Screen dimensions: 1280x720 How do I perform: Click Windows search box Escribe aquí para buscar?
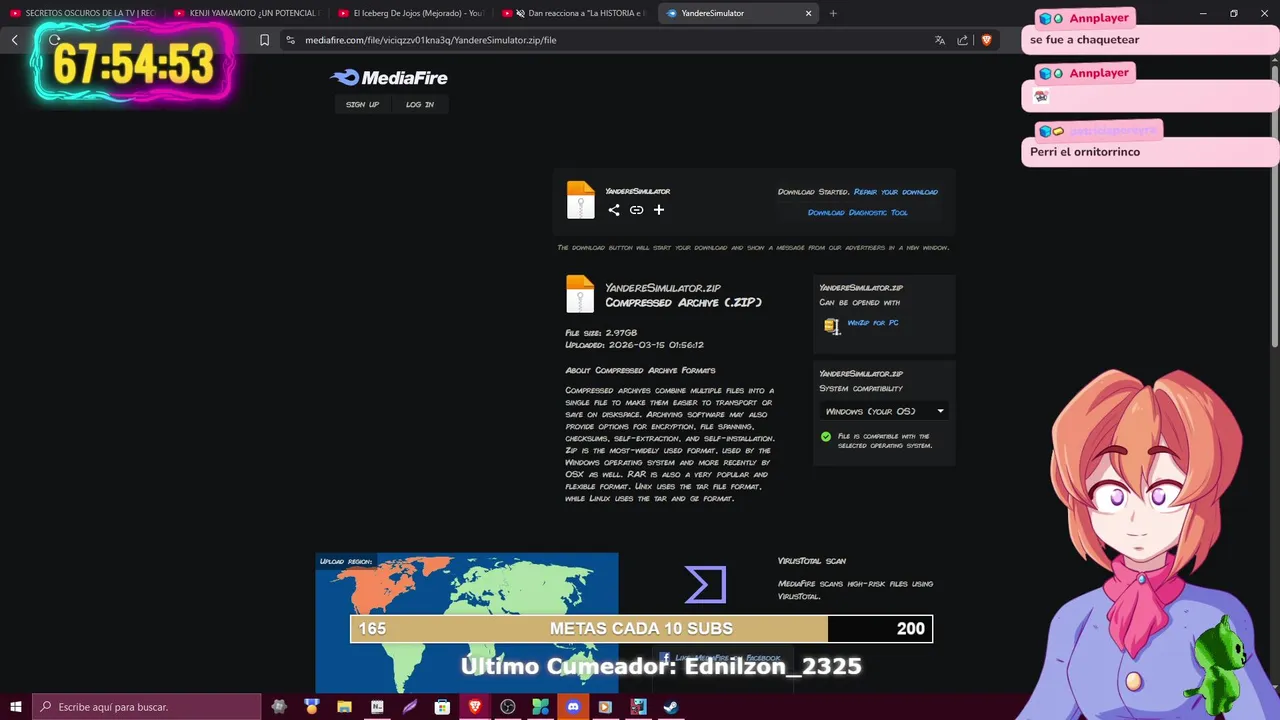[147, 707]
